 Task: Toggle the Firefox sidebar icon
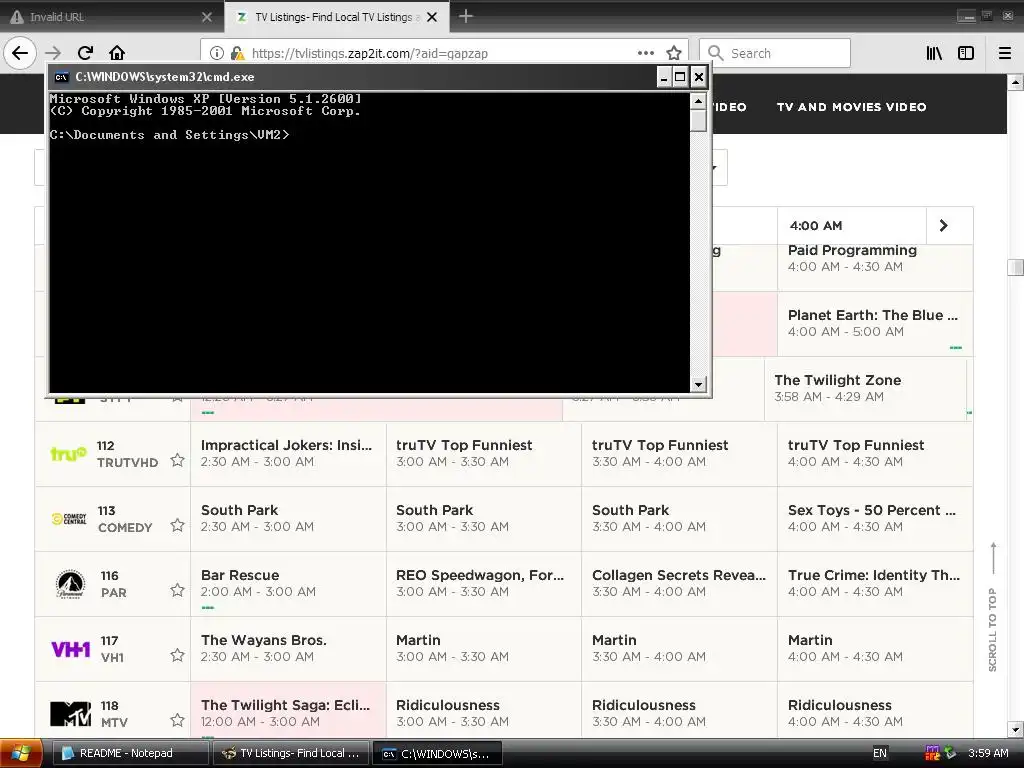(966, 53)
